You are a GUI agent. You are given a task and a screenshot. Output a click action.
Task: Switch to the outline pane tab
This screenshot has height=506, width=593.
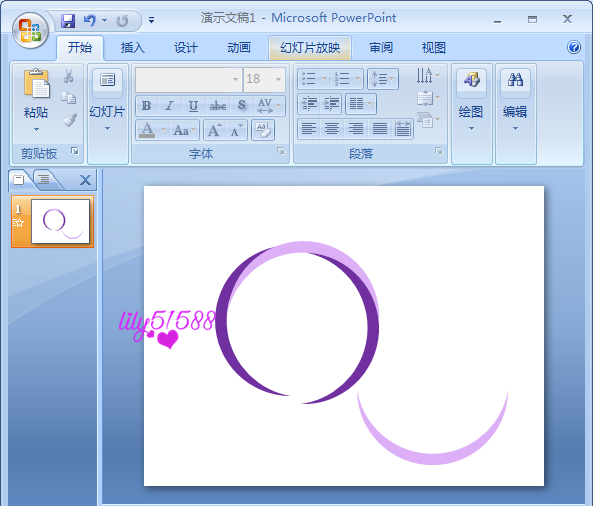44,179
